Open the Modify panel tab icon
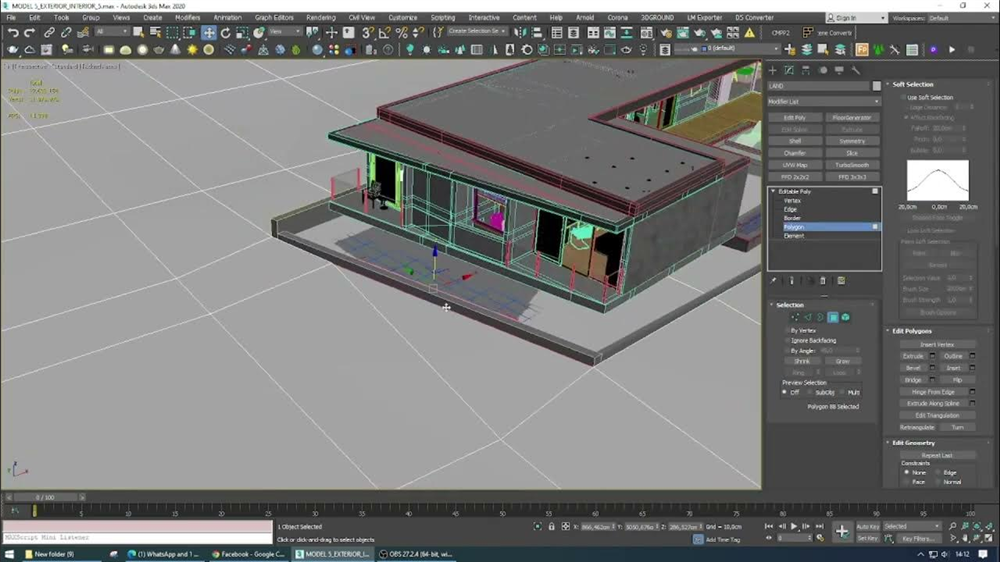 [x=788, y=70]
